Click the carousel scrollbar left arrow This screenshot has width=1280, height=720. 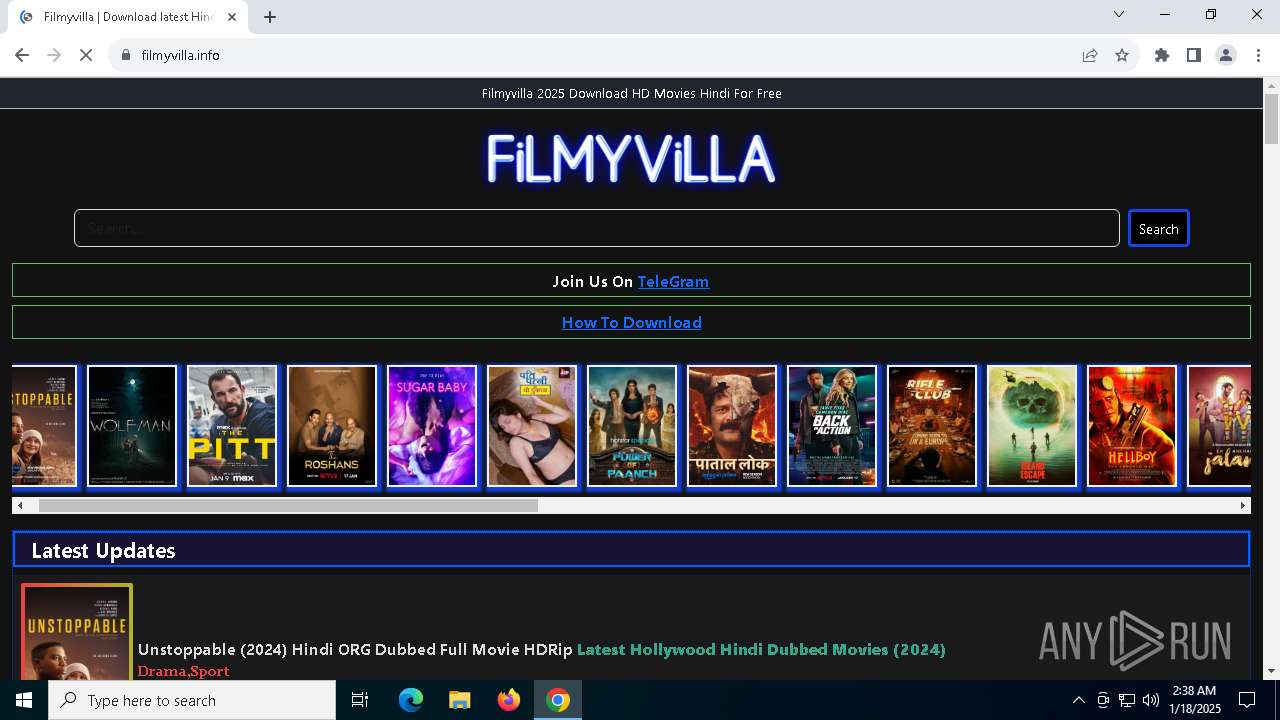(x=20, y=506)
